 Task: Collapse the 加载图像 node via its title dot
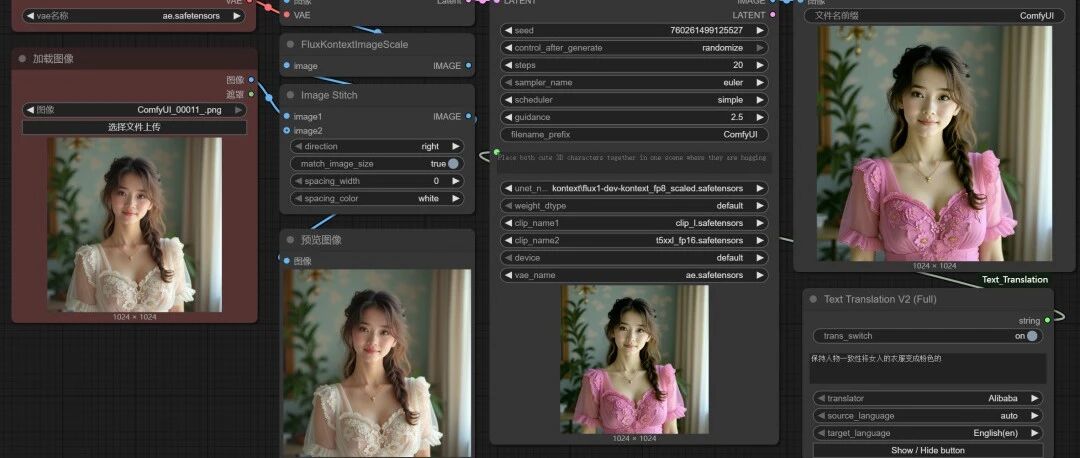pyautogui.click(x=23, y=59)
